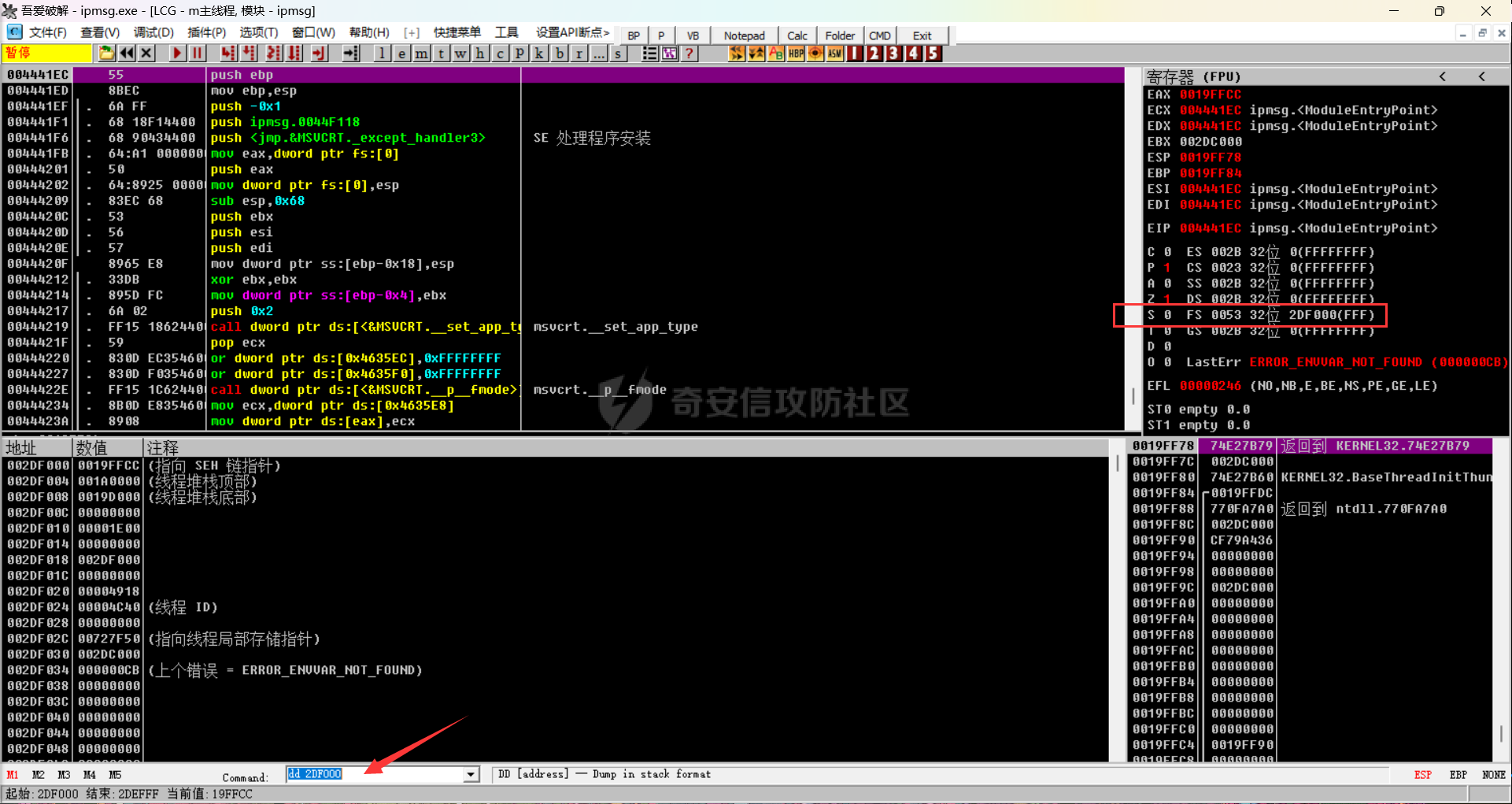1512x804 pixels.
Task: Show the memory map with 'm' button
Action: click(x=421, y=54)
